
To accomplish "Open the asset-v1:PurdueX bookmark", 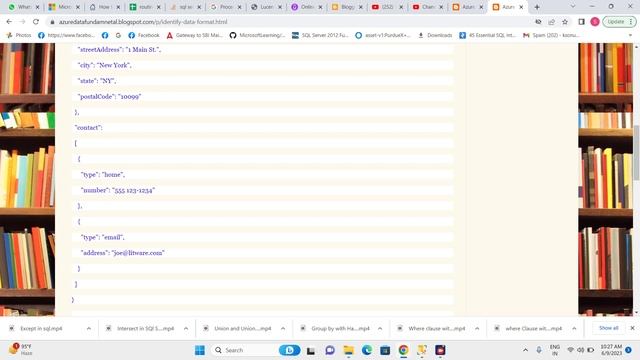I will click(383, 36).
